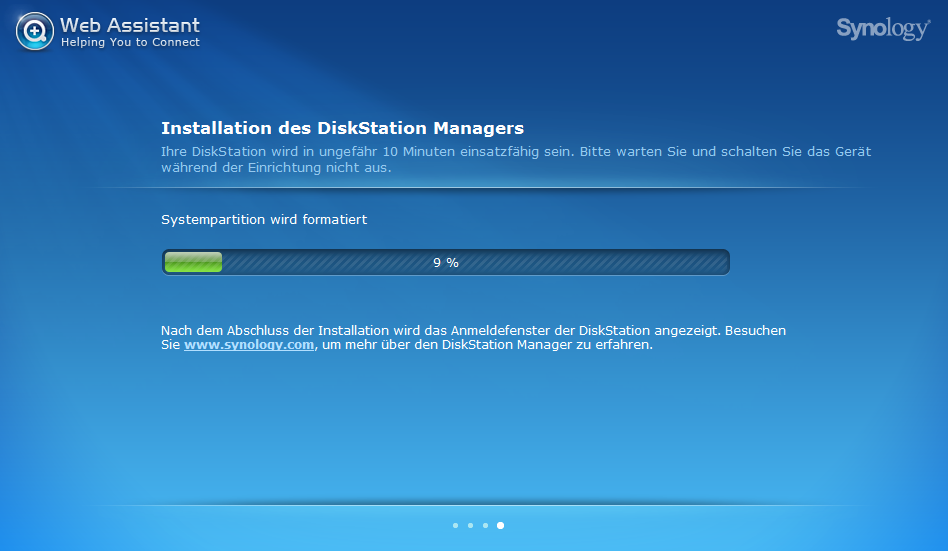Select the first step indicator dot
The image size is (948, 551).
tap(455, 526)
